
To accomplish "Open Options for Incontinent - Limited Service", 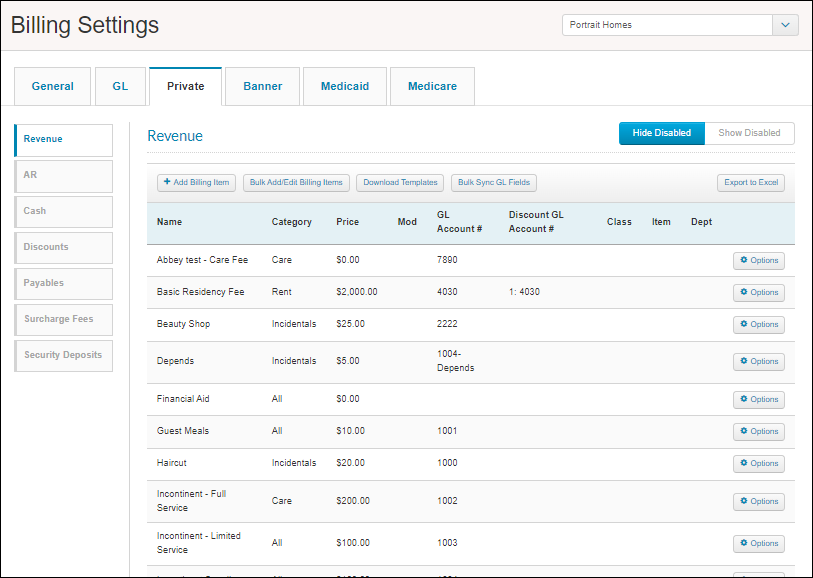I will (759, 543).
